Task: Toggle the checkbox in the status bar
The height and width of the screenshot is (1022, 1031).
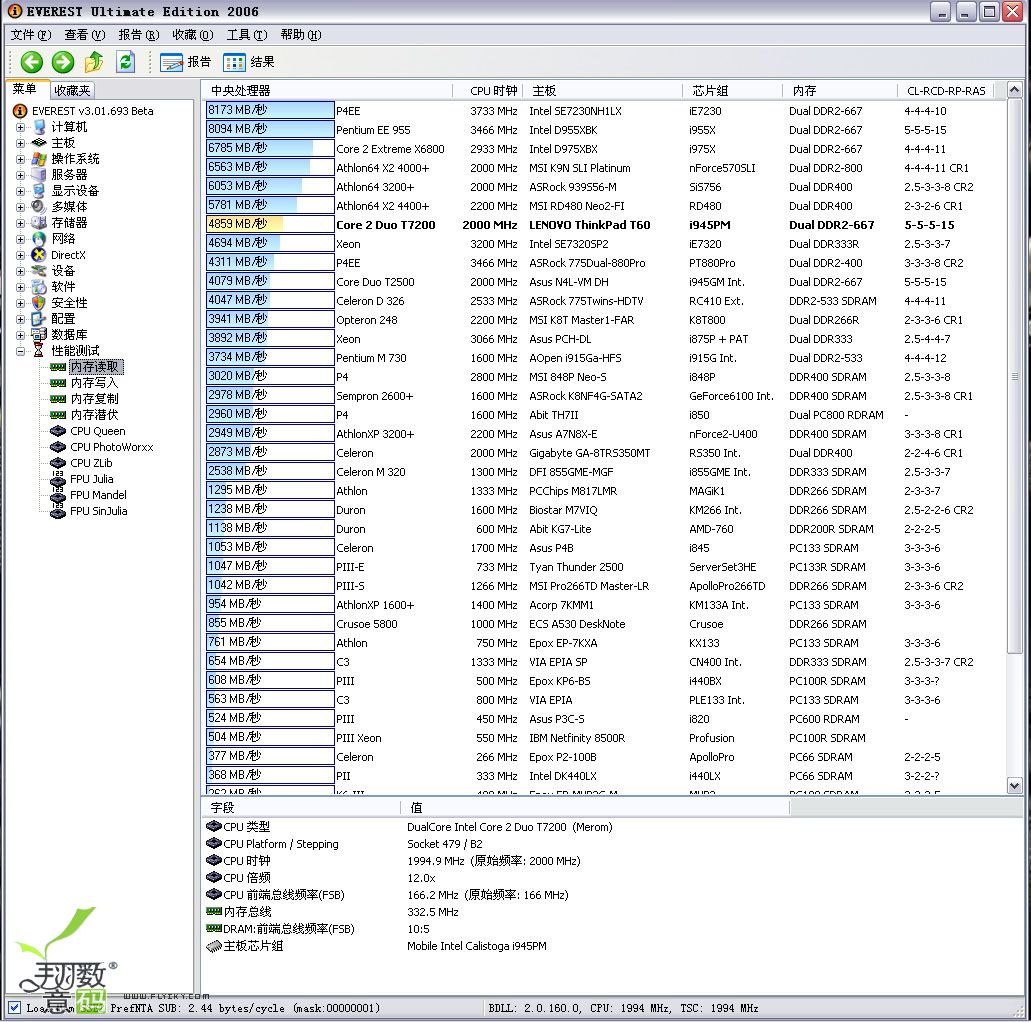Action: point(14,1008)
